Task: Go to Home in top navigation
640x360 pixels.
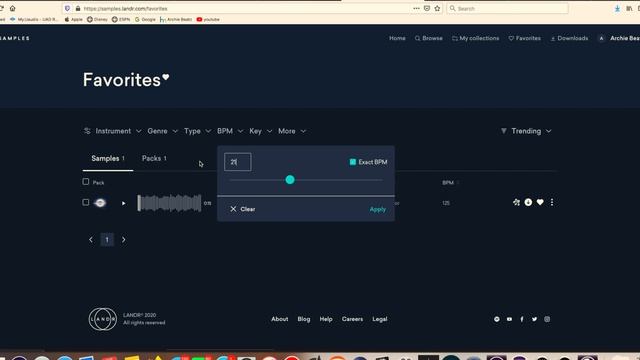Action: tap(397, 38)
